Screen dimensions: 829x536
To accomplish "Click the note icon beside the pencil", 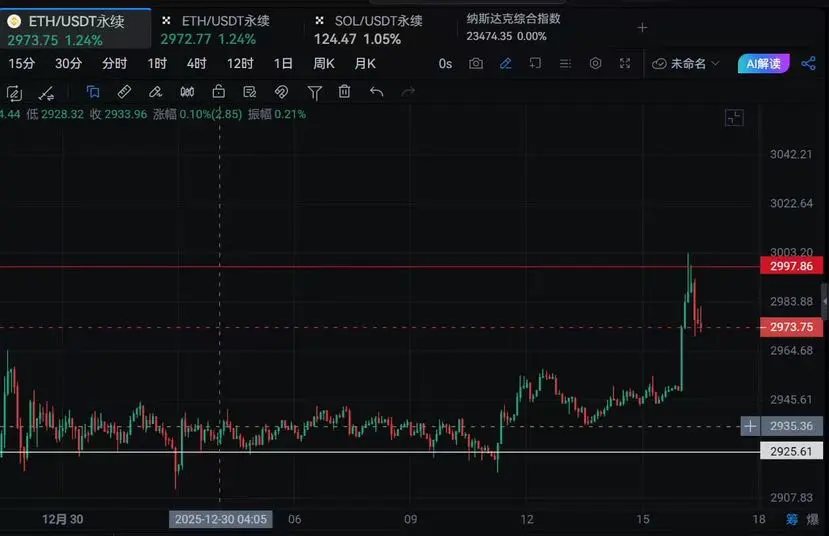I will (x=535, y=63).
